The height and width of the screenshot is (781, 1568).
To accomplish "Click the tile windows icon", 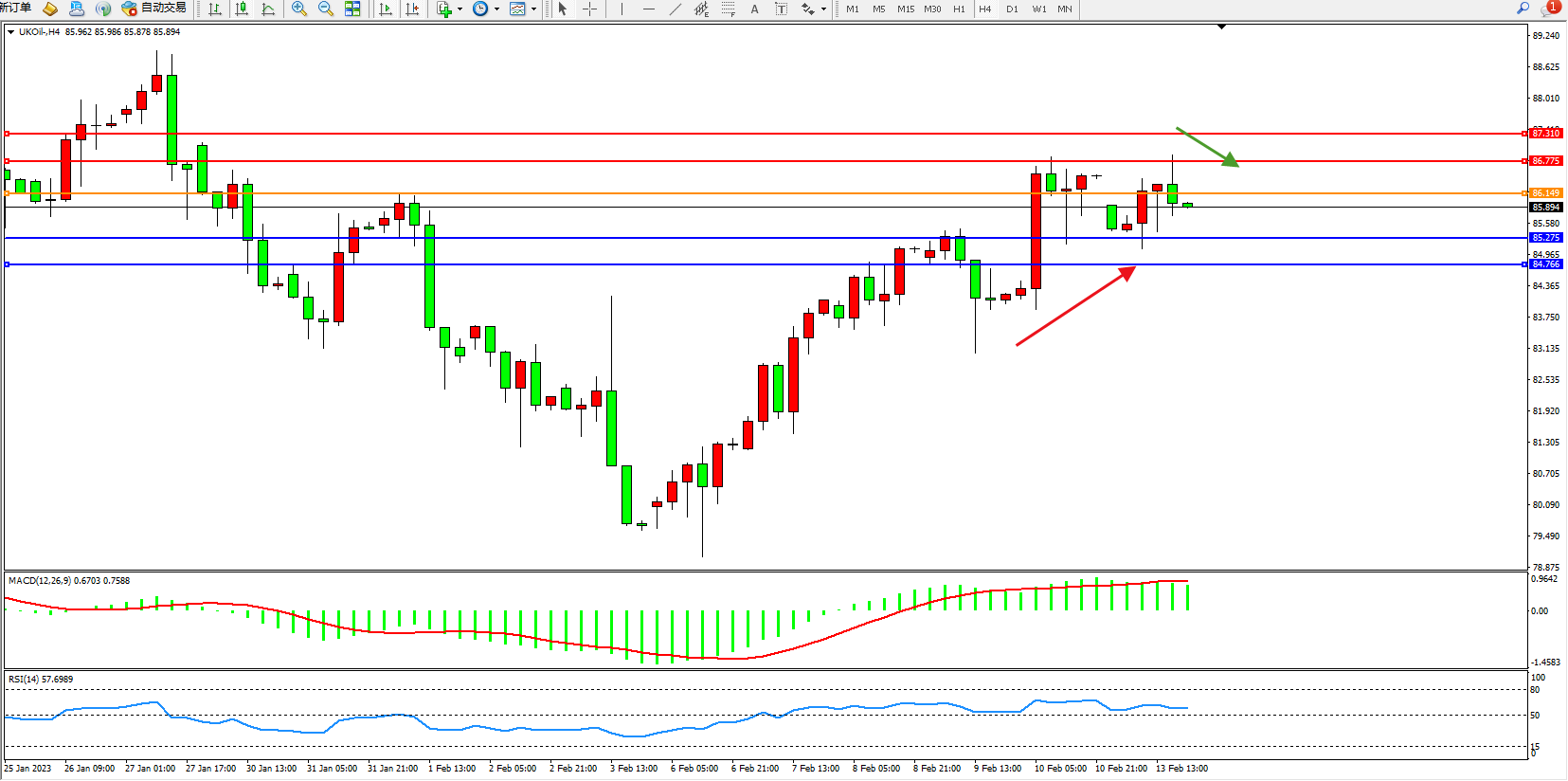I will click(352, 9).
